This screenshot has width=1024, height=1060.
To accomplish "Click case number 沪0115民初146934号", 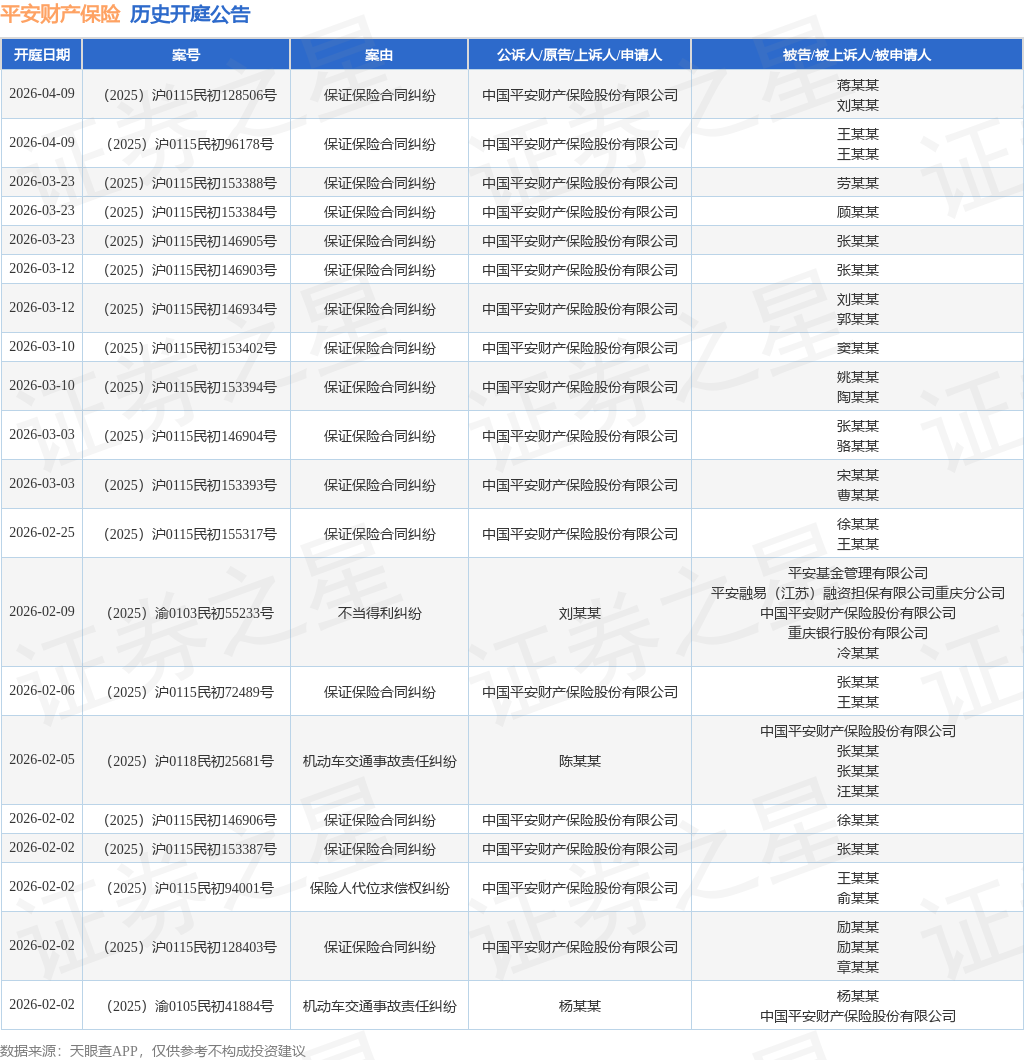I will 190,309.
